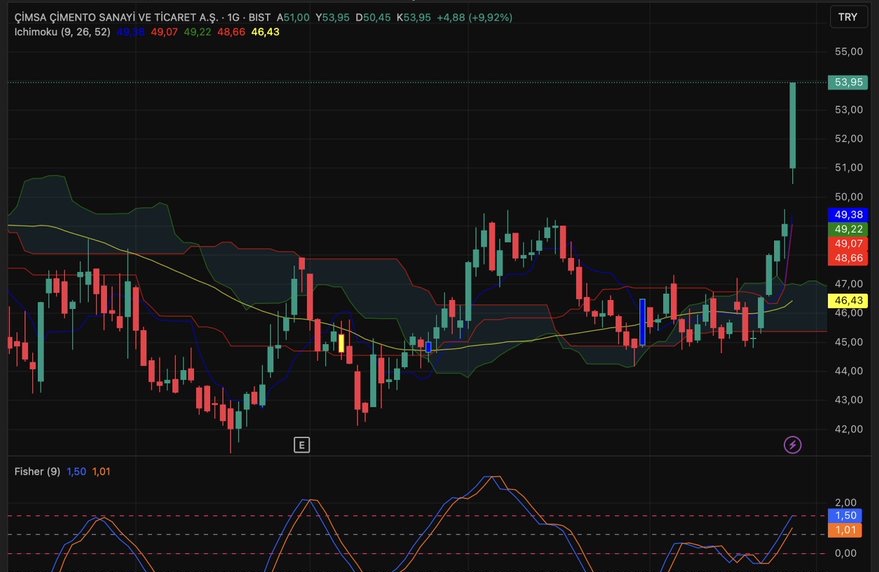Click the yellow highlighted candlestick
Viewport: 879px width, 572px height.
(341, 343)
